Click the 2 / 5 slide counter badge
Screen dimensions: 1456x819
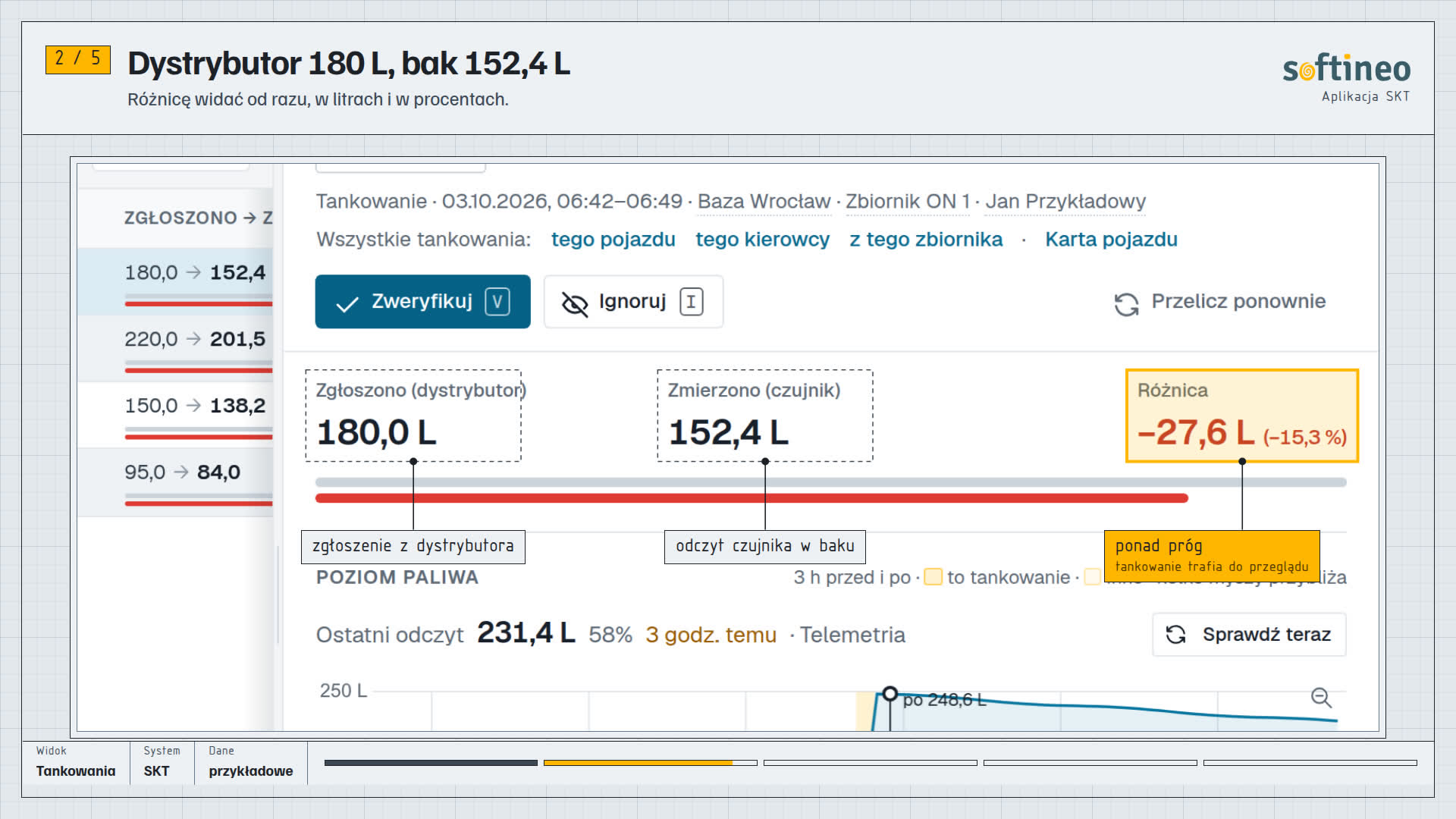(x=78, y=59)
